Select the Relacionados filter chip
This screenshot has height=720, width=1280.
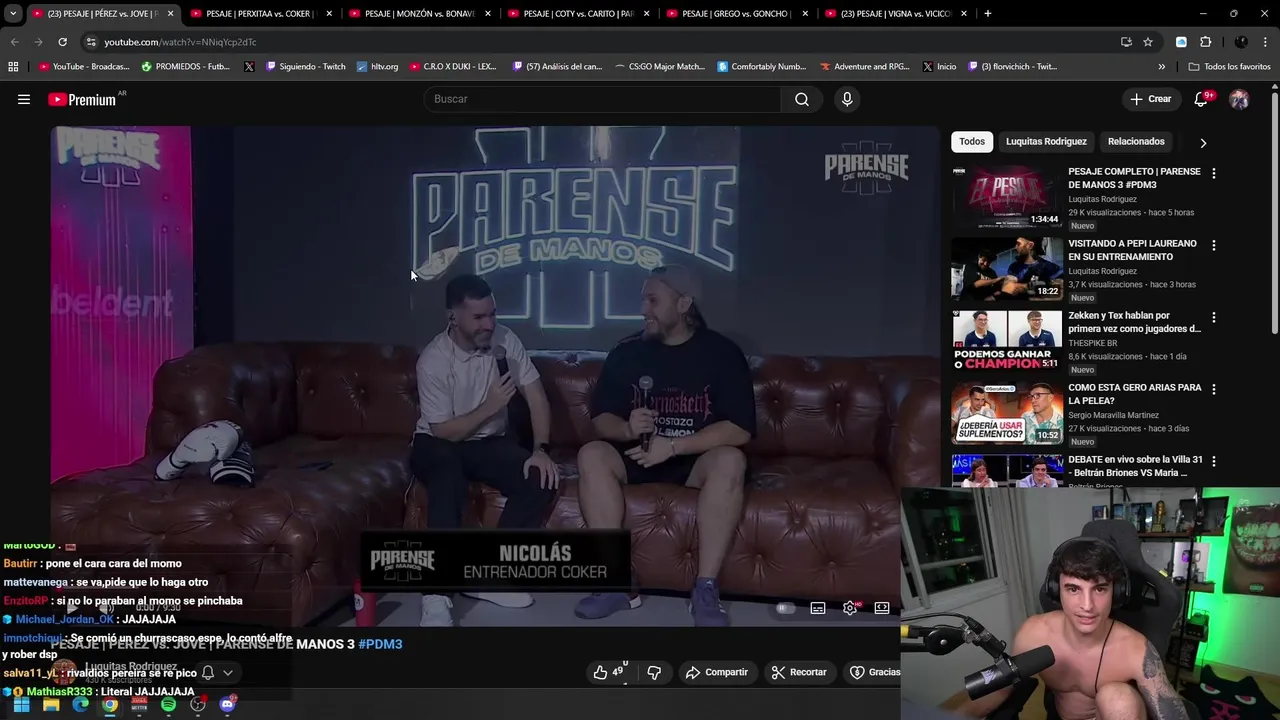click(1136, 142)
